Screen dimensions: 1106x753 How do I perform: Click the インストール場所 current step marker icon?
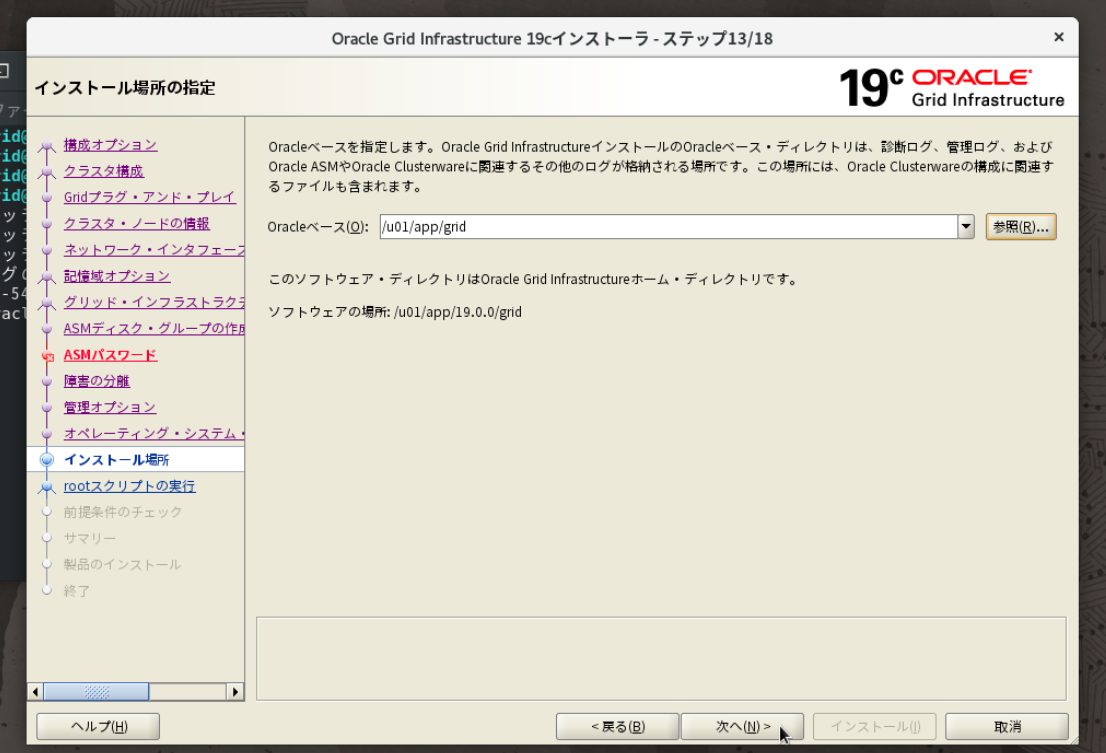(47, 460)
